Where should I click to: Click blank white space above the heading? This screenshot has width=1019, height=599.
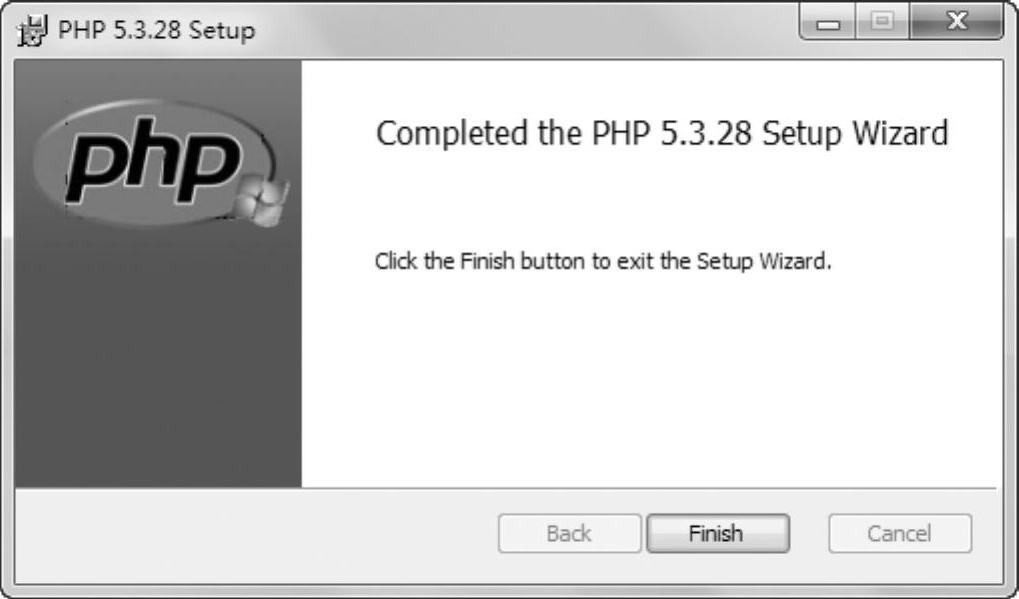tap(650, 85)
